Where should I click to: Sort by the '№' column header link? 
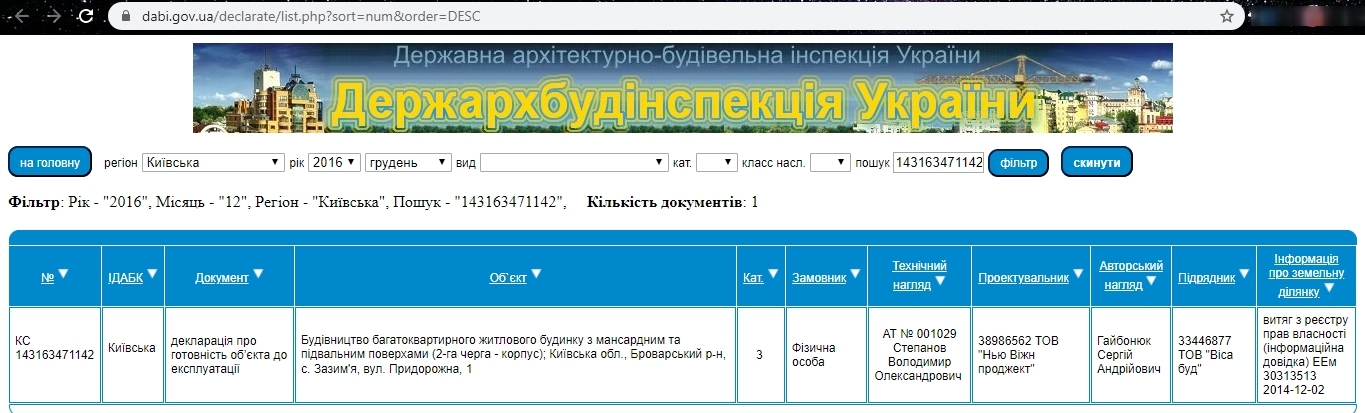click(47, 278)
